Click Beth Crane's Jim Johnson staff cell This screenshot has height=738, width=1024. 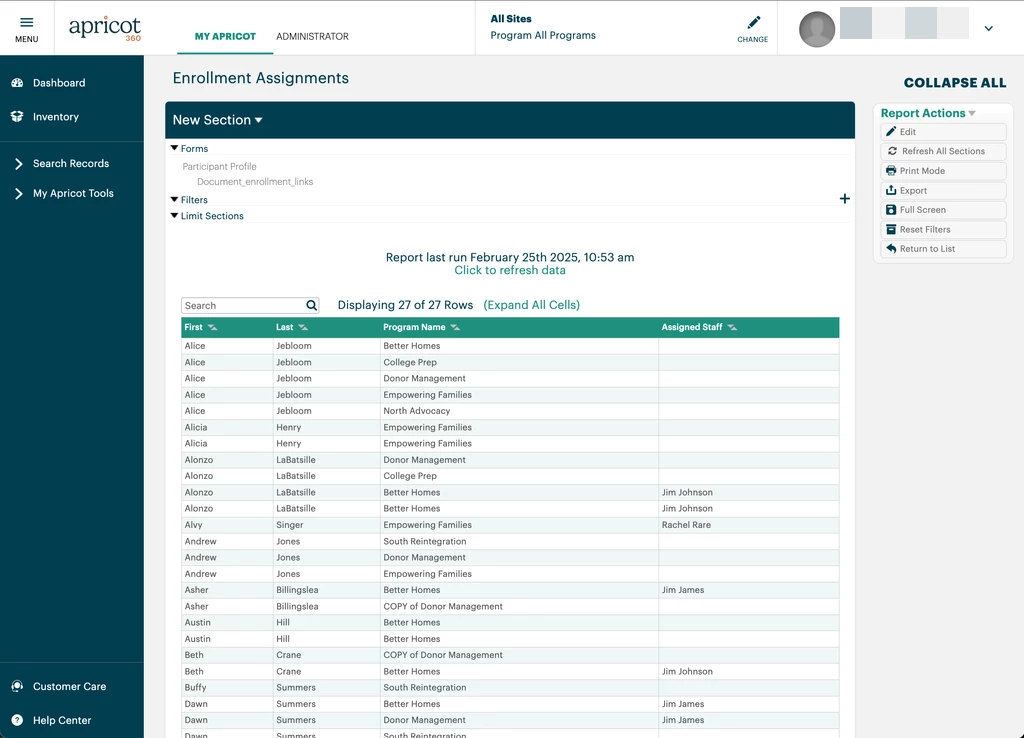tap(748, 671)
